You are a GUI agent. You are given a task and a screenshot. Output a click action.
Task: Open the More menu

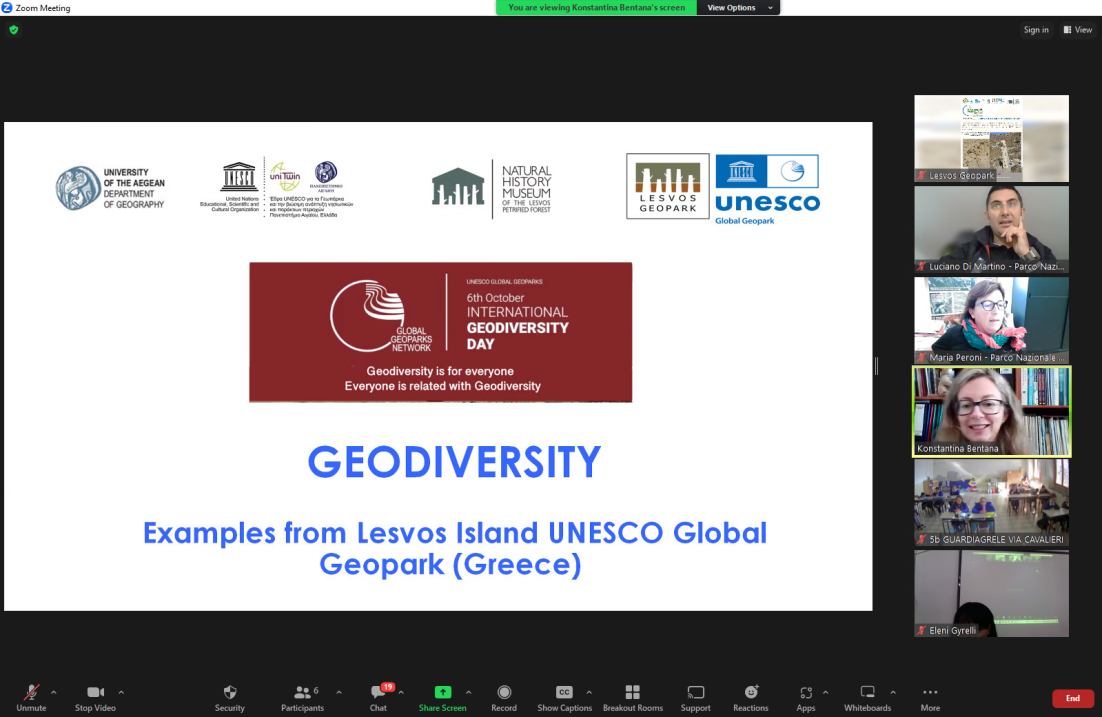point(930,697)
